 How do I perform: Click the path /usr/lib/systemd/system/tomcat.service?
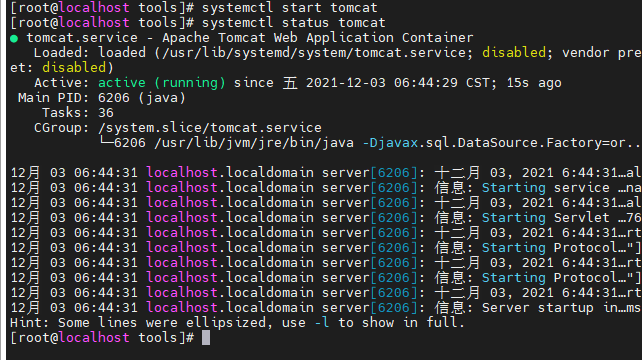click(x=314, y=53)
